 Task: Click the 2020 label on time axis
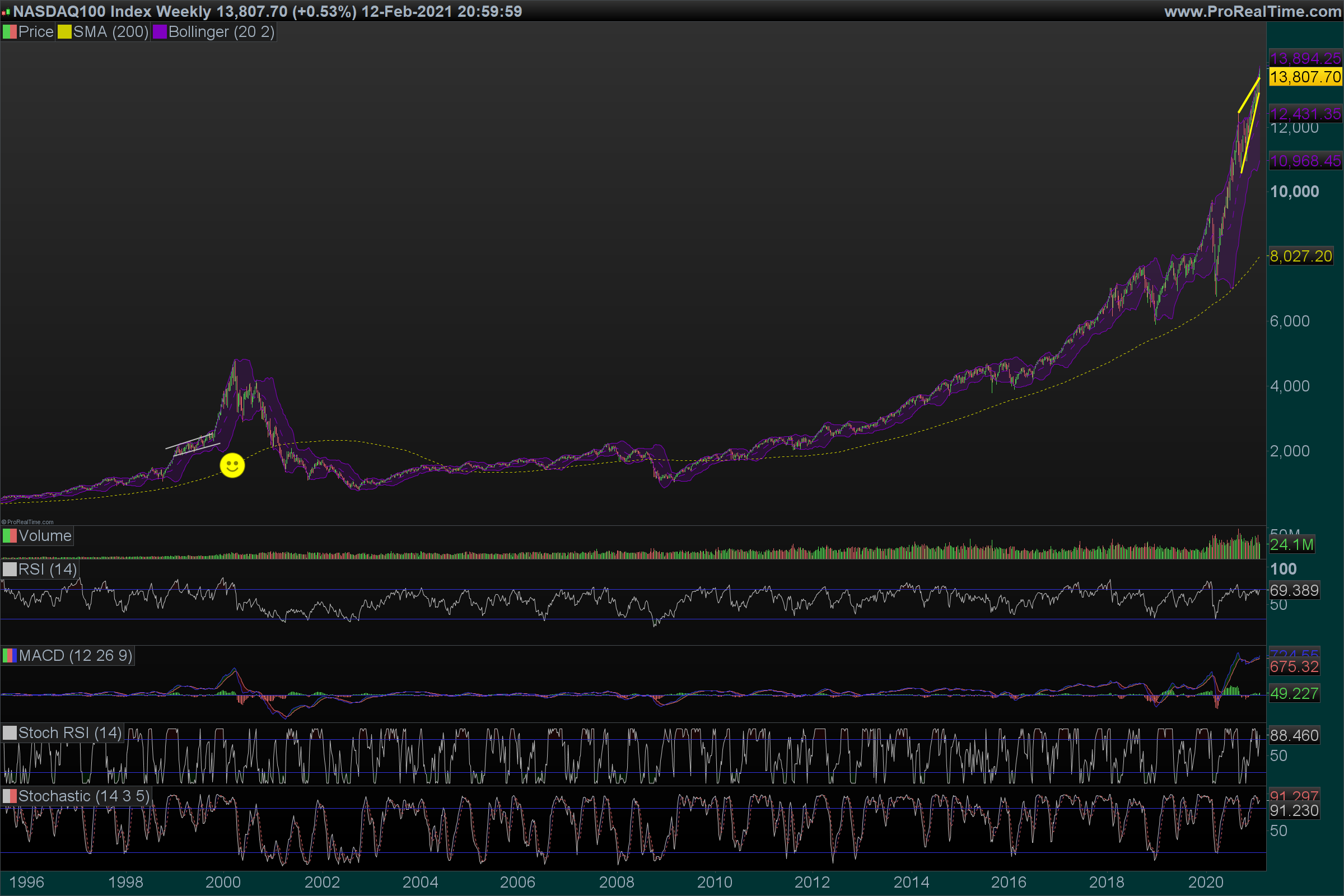1205,881
